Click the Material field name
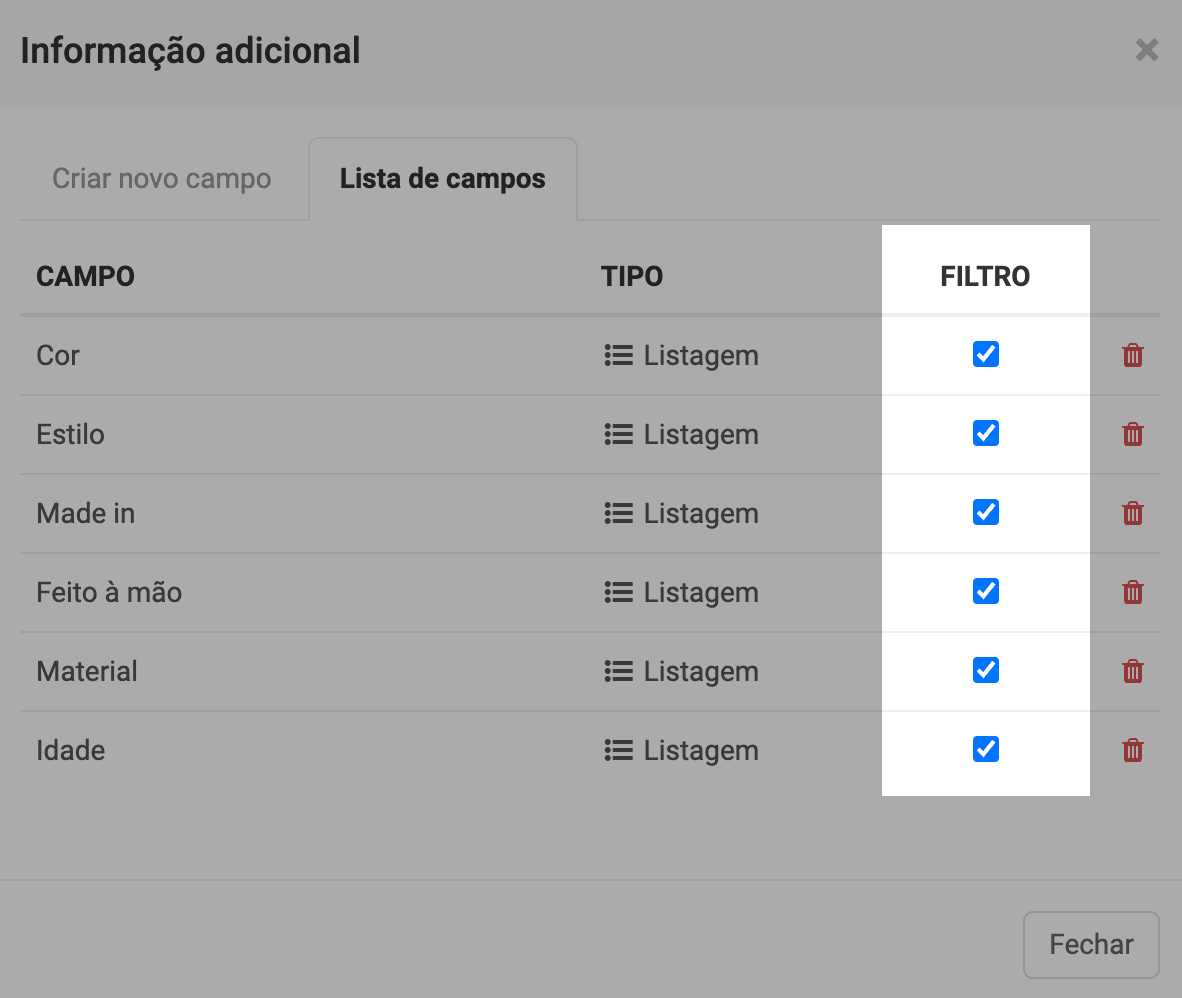The image size is (1182, 998). click(87, 671)
